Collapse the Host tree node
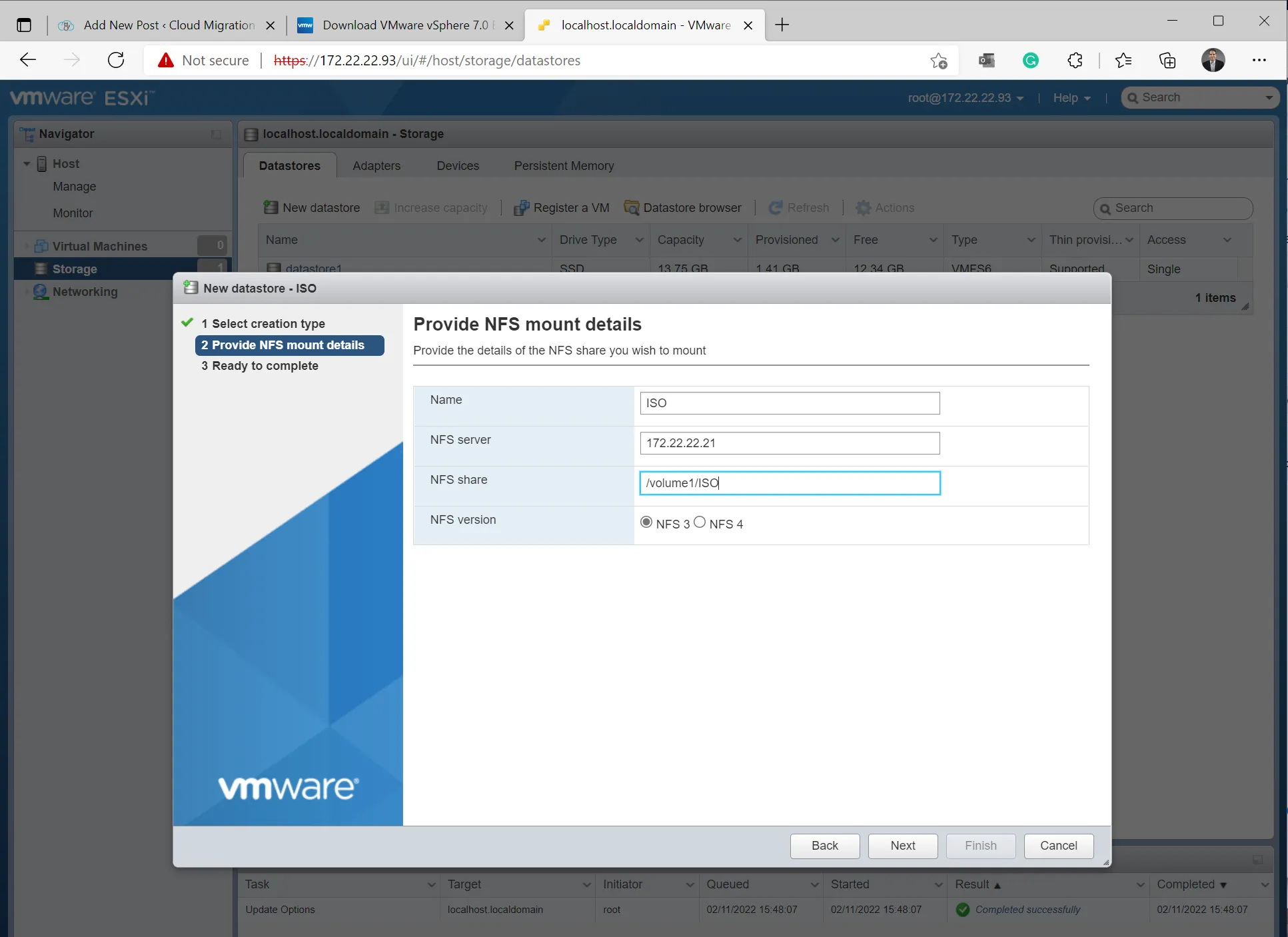The width and height of the screenshot is (1288, 937). (x=27, y=163)
